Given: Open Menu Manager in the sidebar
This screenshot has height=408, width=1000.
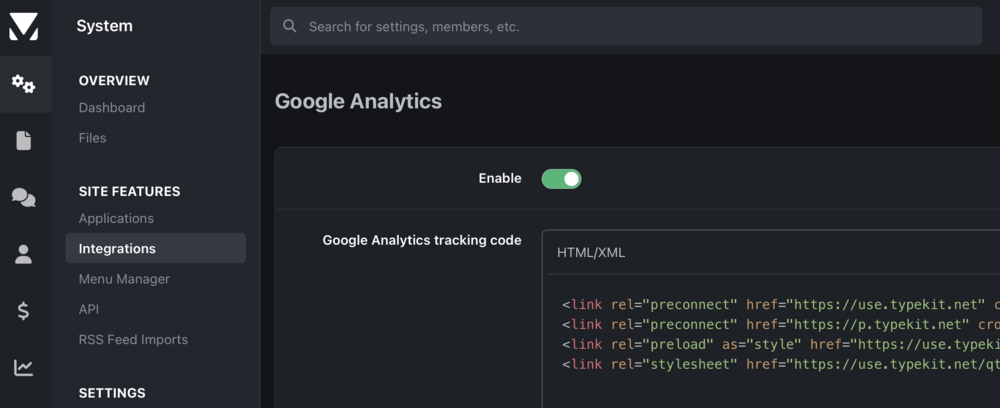Looking at the screenshot, I should coord(124,279).
